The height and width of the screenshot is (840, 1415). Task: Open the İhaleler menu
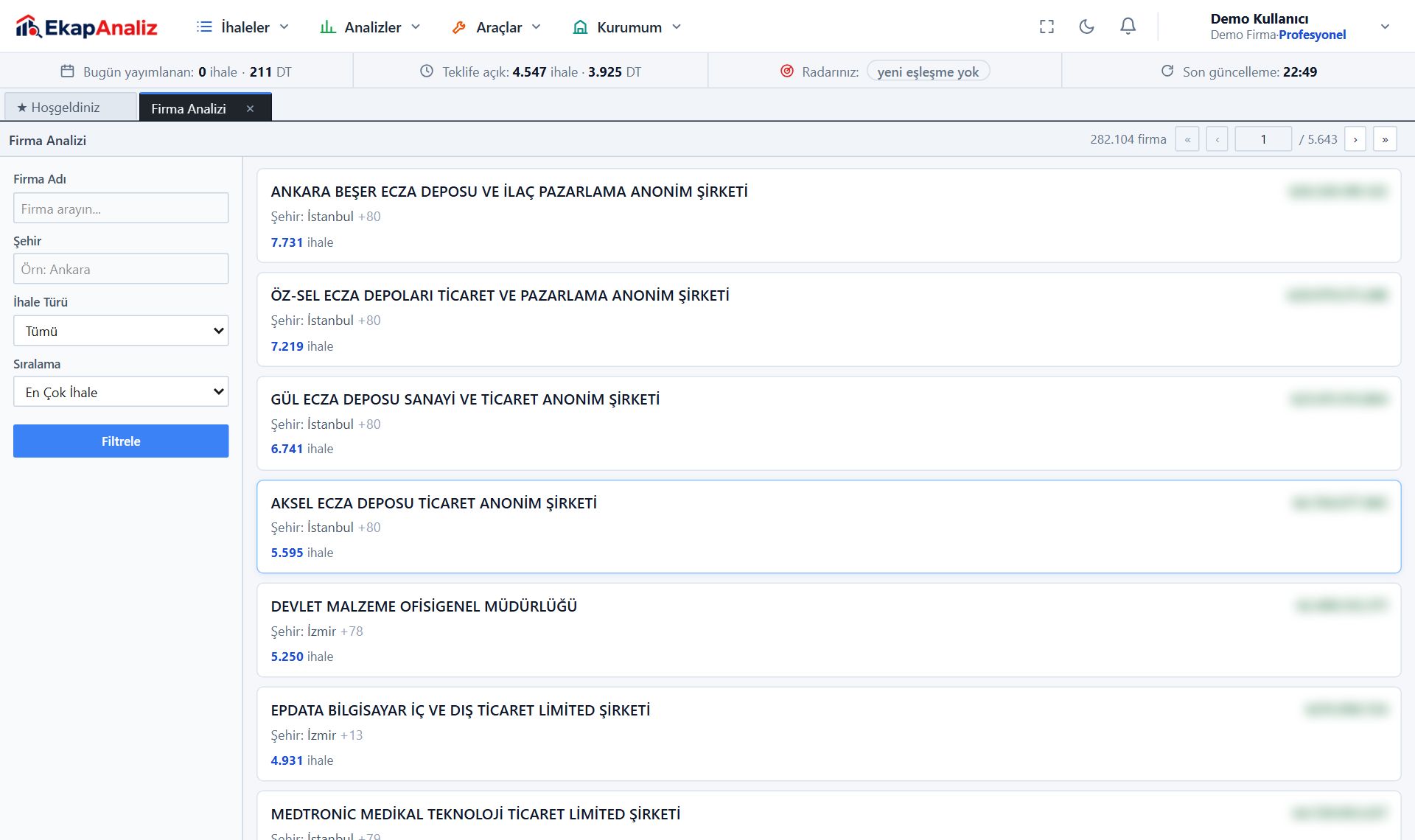tap(243, 27)
